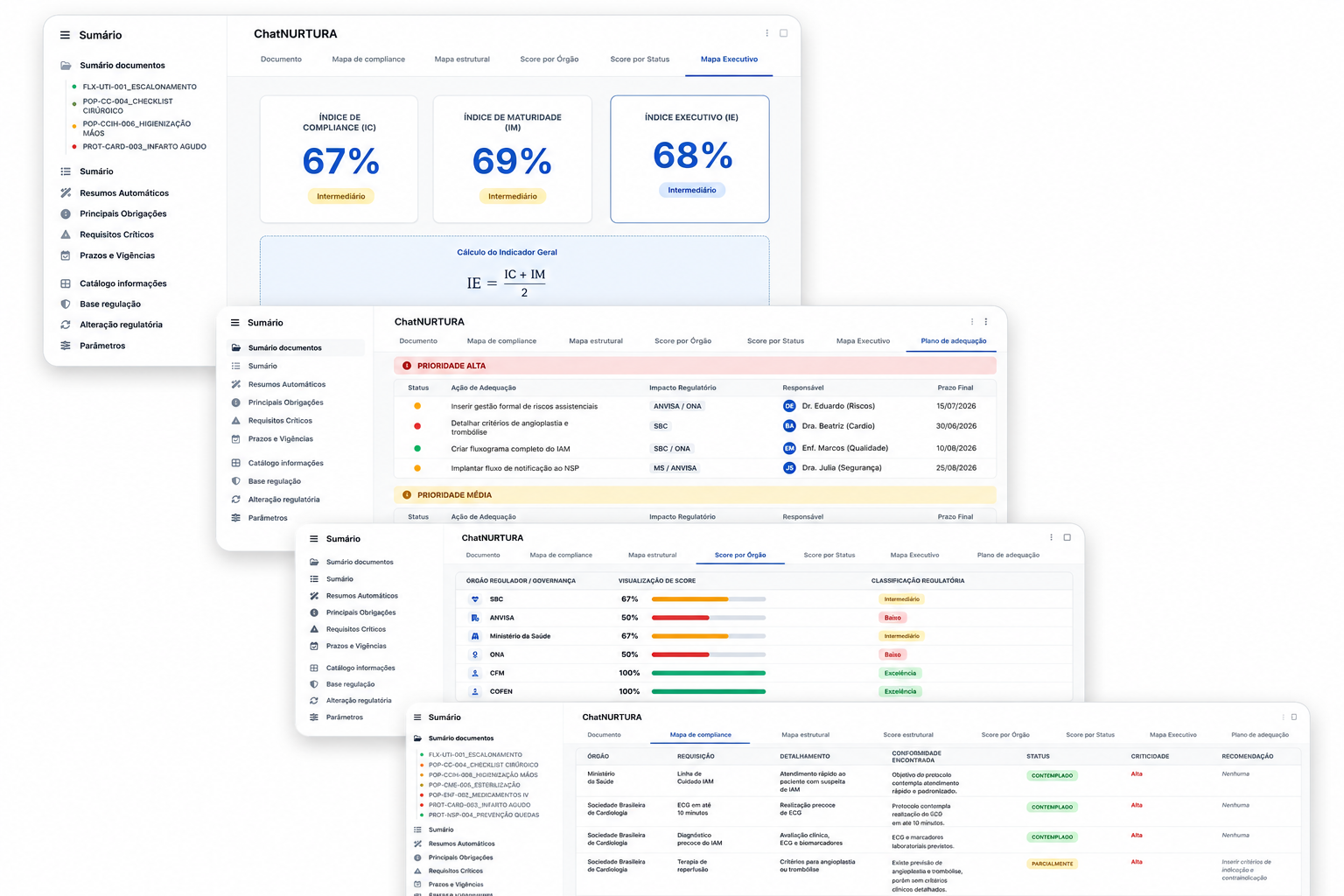The image size is (1344, 896).
Task: Click Intermediário badge under Índice de Maturidade 69%
Action: (513, 197)
